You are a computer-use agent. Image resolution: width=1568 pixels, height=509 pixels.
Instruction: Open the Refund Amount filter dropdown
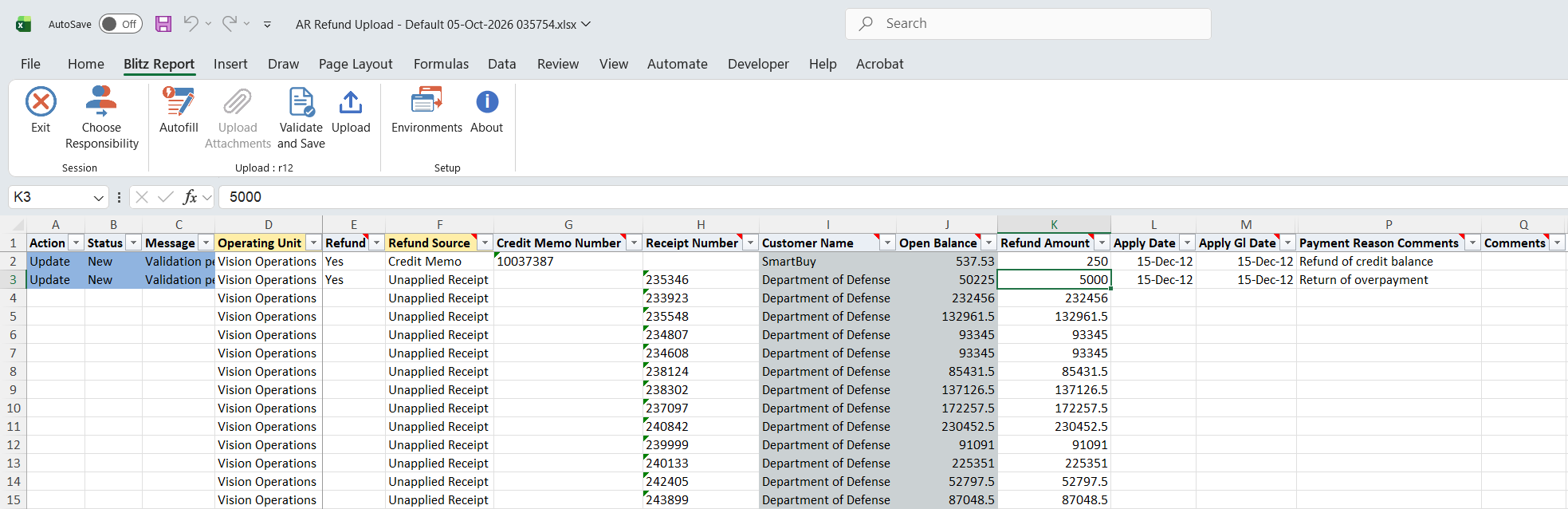click(x=1102, y=243)
